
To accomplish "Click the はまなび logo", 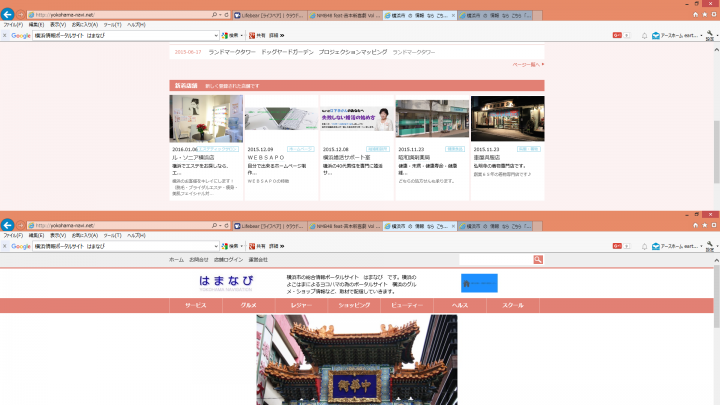I will click(225, 282).
